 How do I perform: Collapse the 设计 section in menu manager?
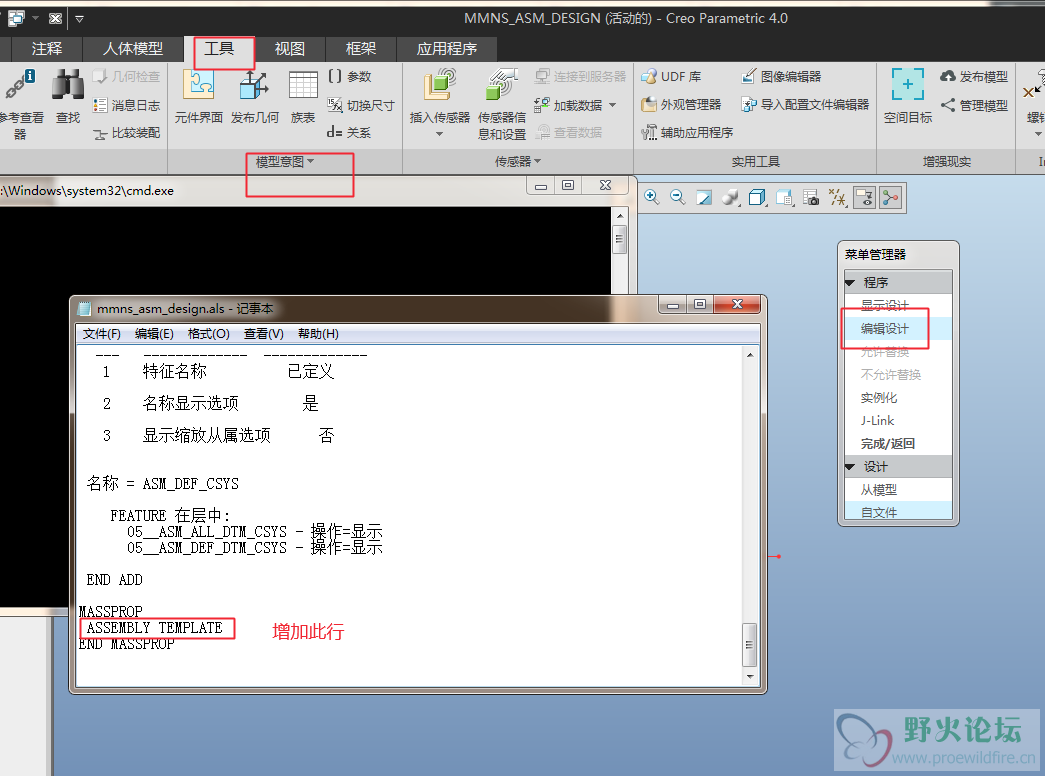pyautogui.click(x=850, y=467)
